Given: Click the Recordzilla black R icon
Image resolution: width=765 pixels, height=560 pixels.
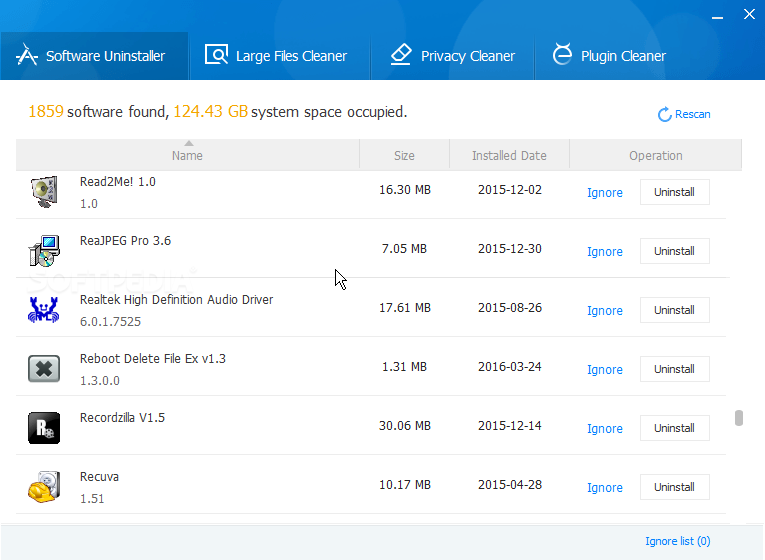Looking at the screenshot, I should [x=44, y=428].
